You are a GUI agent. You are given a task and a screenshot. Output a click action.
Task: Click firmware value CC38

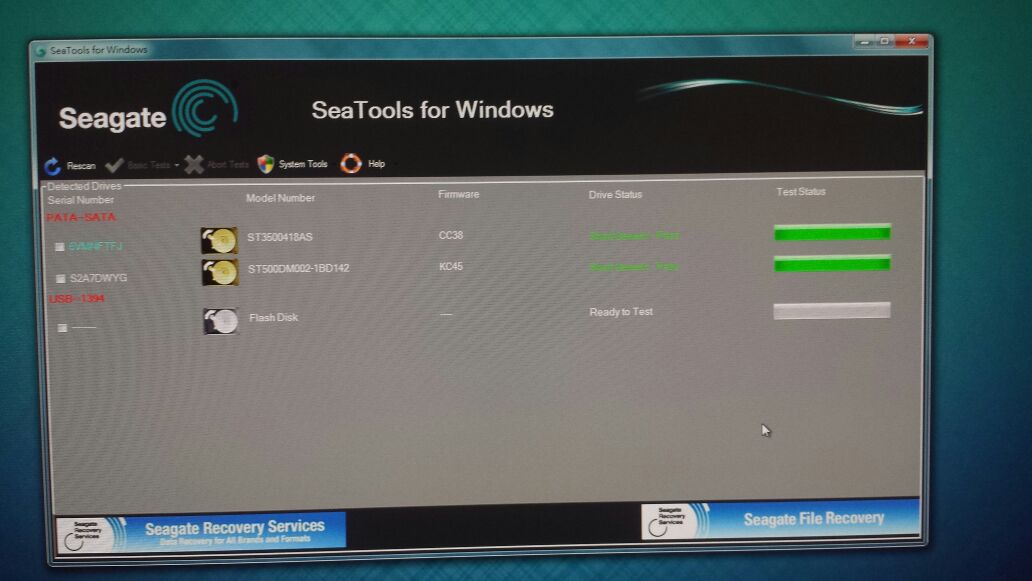tap(451, 235)
